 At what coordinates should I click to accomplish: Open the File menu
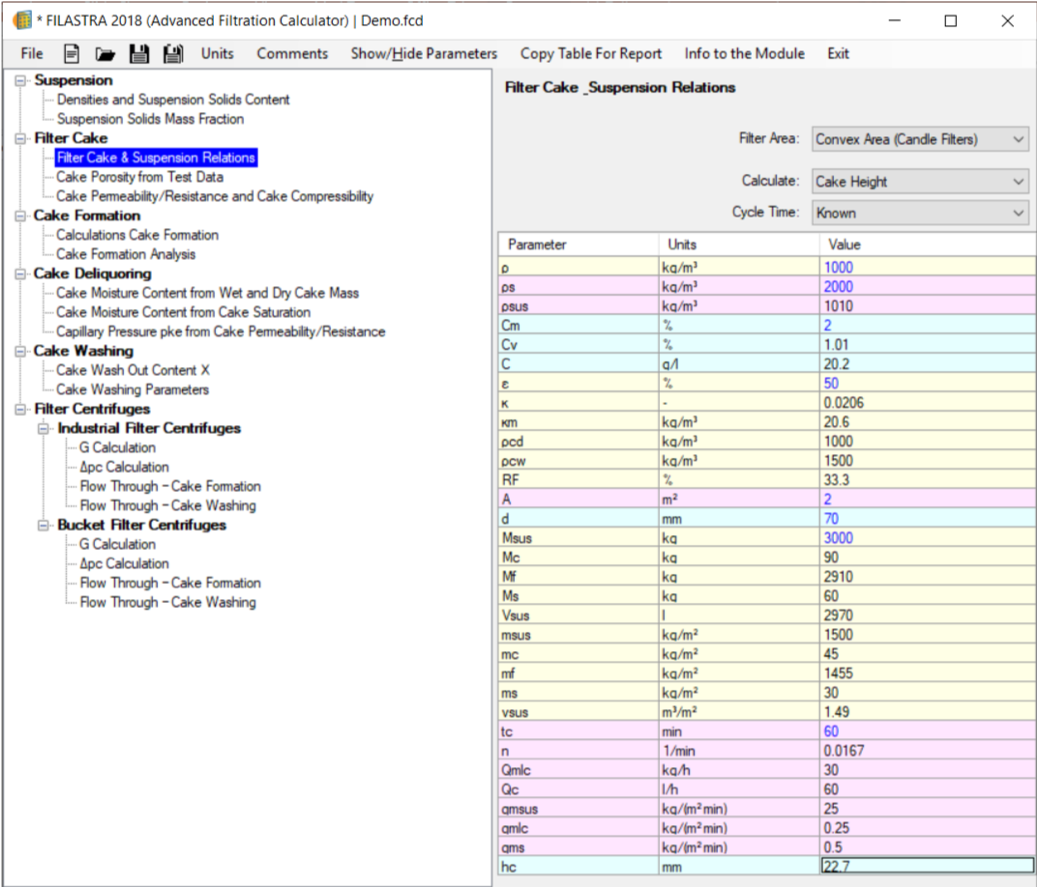[32, 54]
